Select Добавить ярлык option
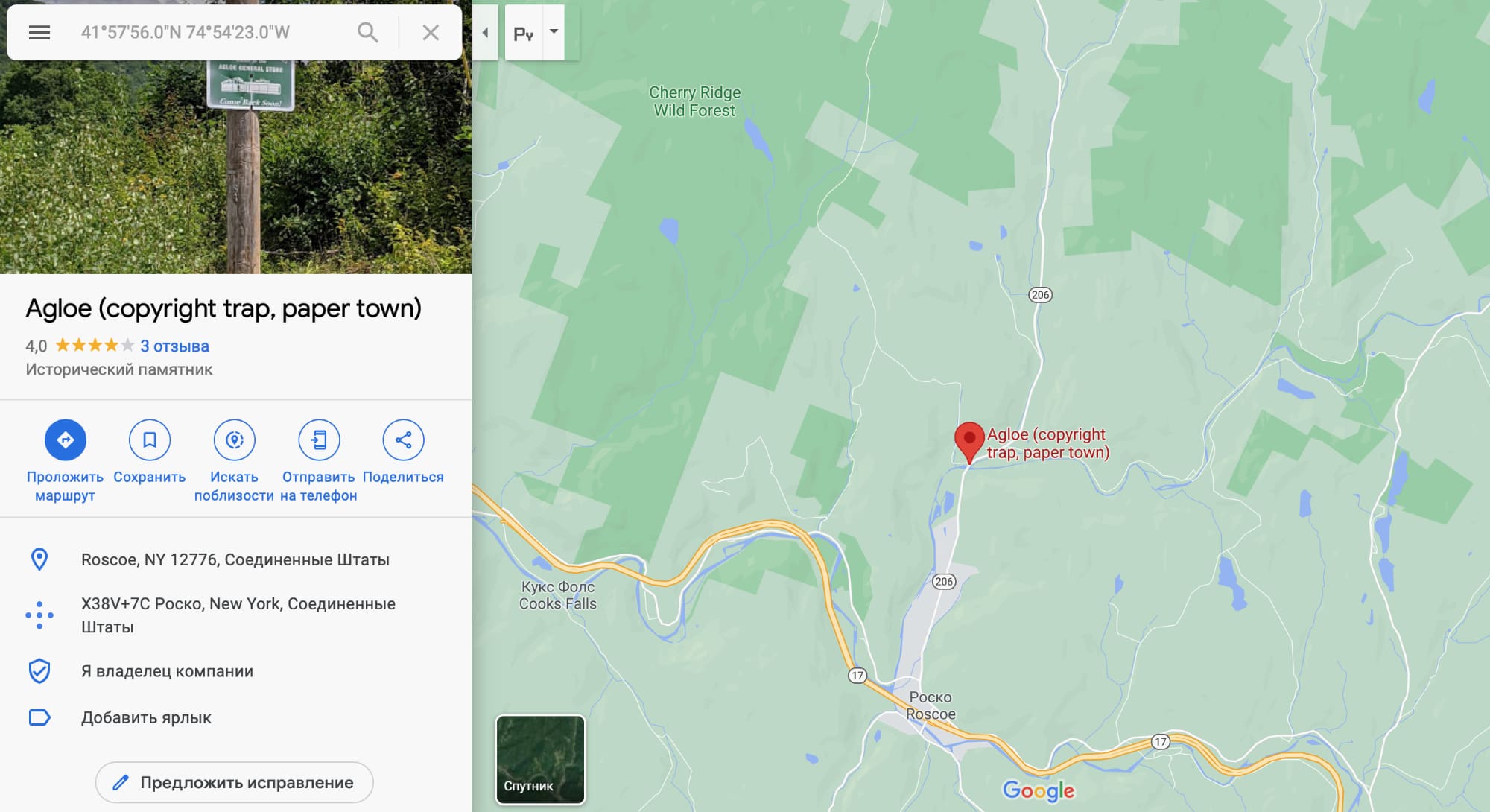The image size is (1490, 812). pos(235,717)
